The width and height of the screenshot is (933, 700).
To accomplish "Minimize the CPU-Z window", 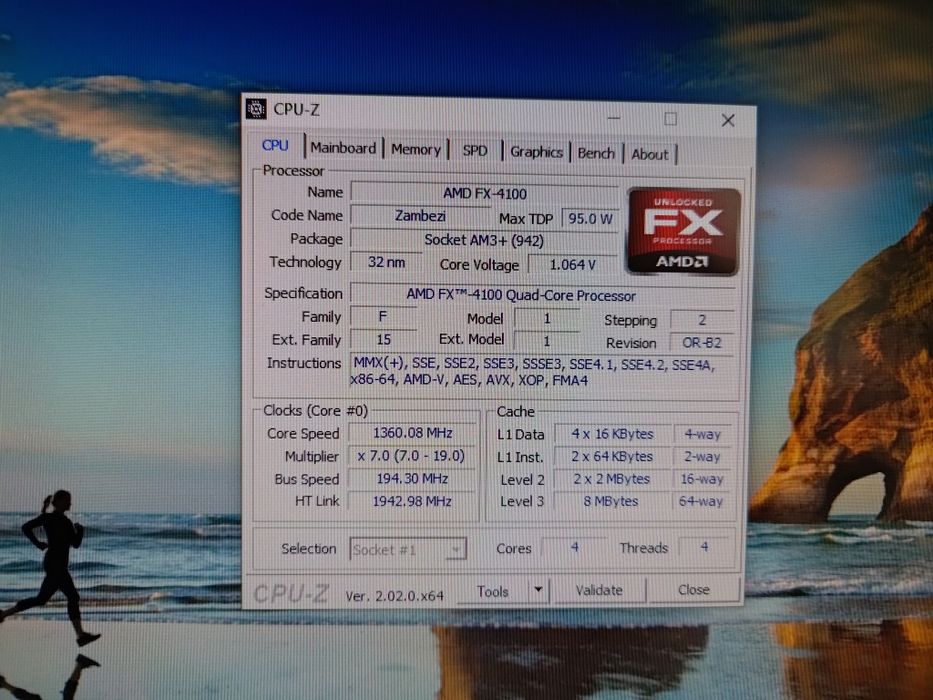I will point(614,118).
